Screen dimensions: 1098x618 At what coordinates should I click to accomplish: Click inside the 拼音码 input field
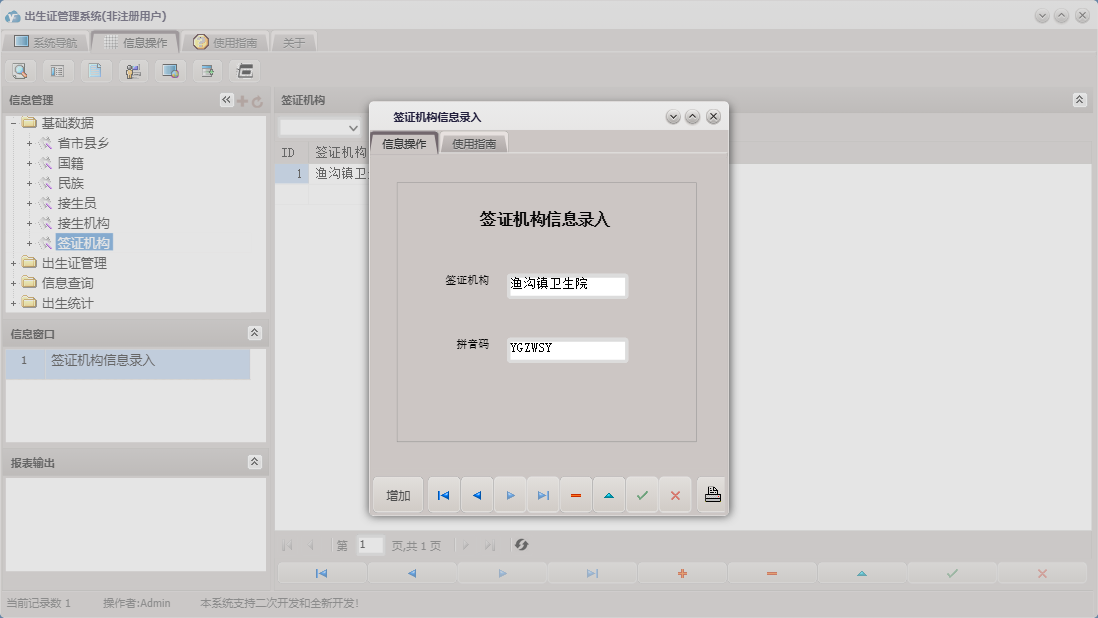point(567,350)
